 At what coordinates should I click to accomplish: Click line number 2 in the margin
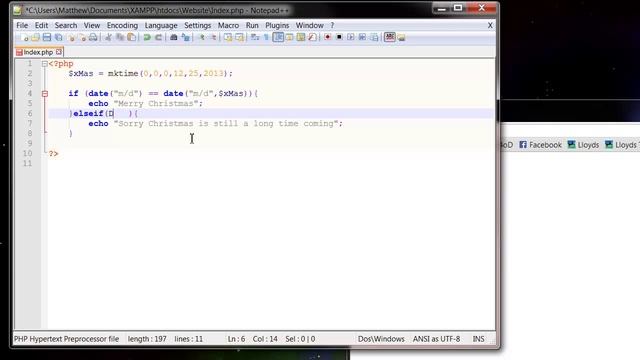(29, 73)
